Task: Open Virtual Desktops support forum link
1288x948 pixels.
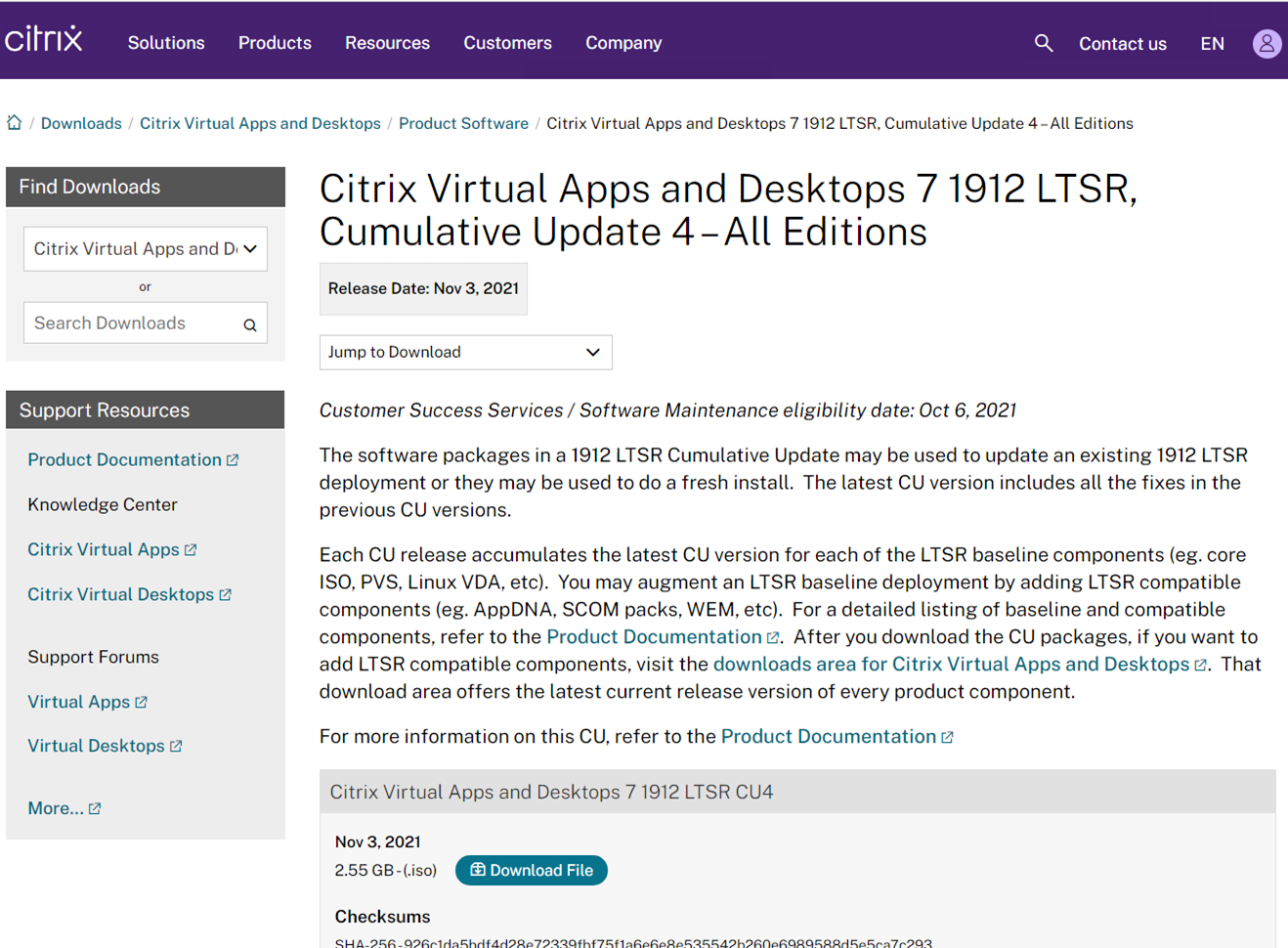Action: pos(96,747)
